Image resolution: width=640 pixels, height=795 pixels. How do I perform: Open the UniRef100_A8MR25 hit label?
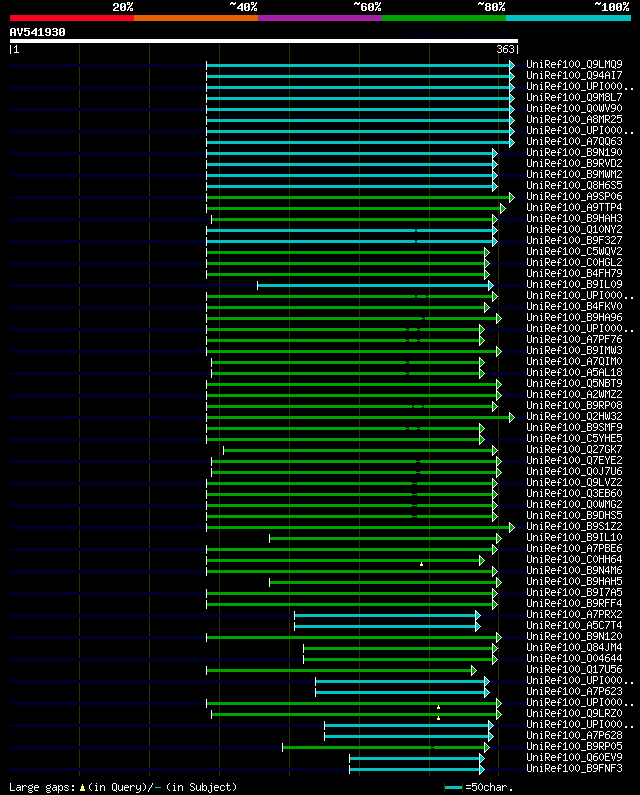pos(574,120)
